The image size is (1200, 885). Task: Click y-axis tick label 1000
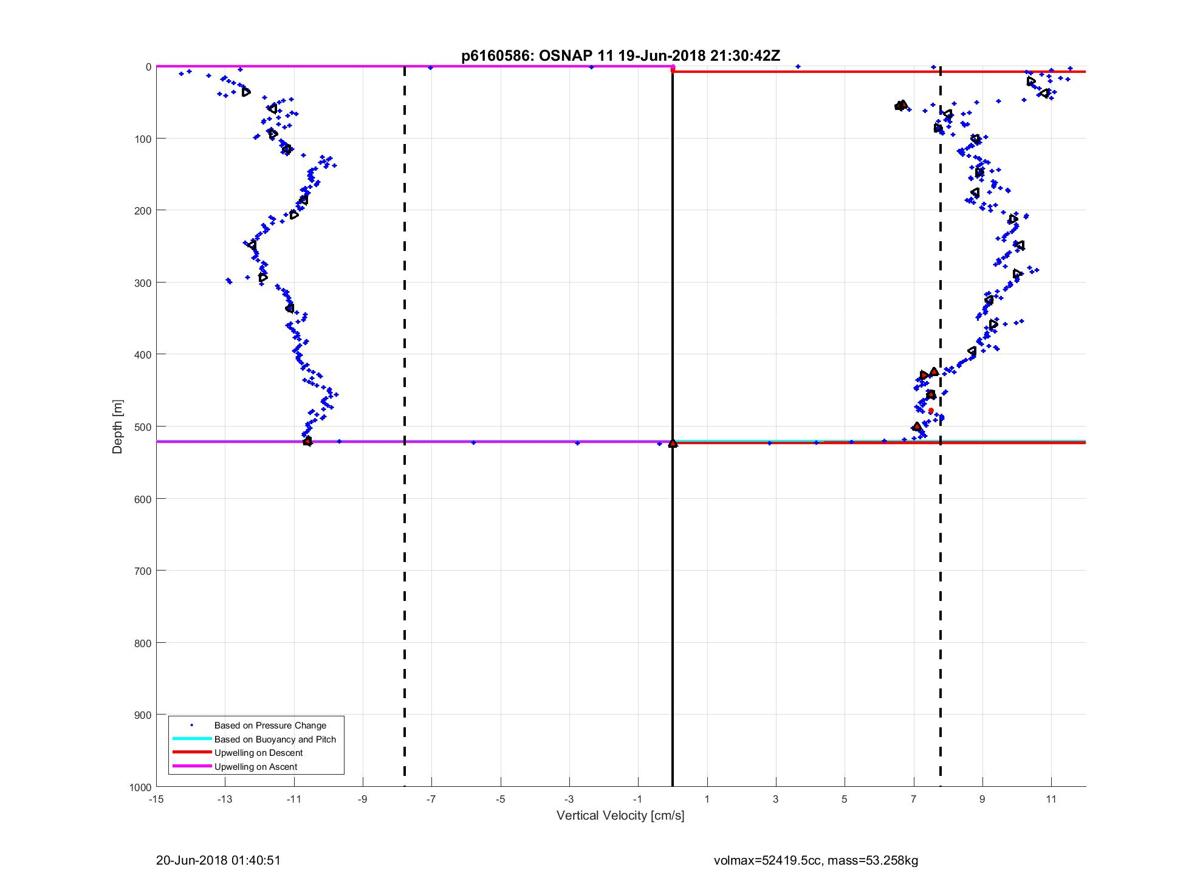[x=138, y=786]
